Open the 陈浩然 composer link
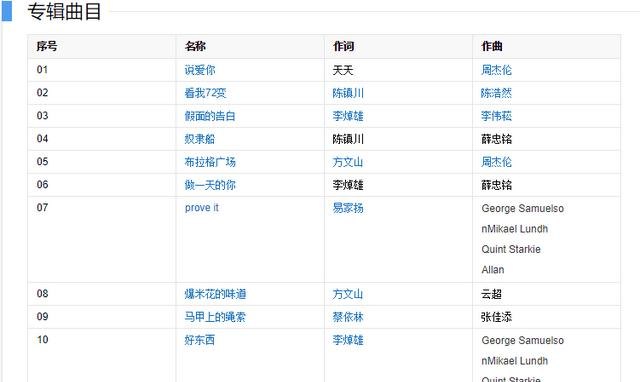Viewport: 640px width, 382px height. click(496, 93)
